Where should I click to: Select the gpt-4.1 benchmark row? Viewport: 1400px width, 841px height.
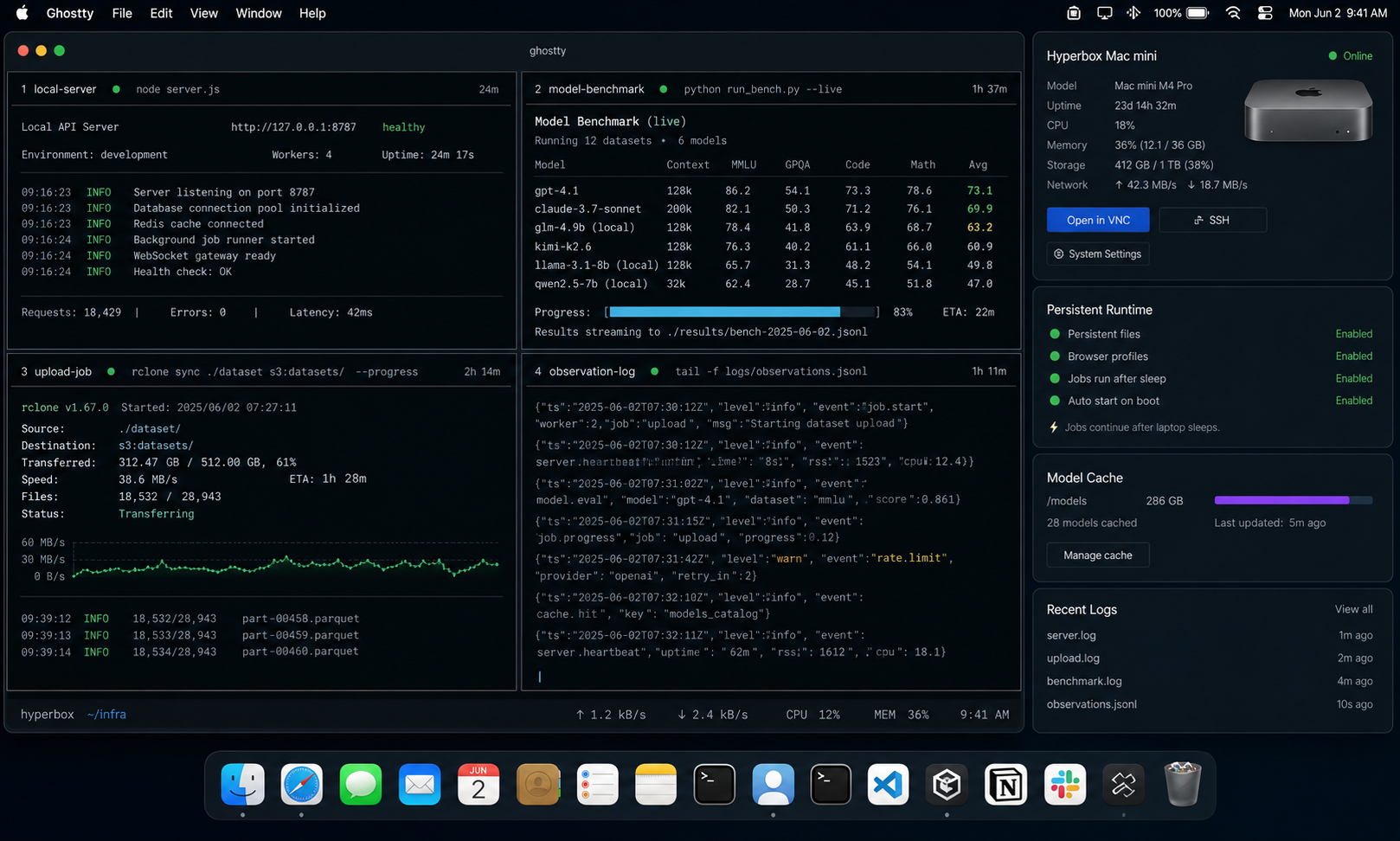tap(764, 190)
